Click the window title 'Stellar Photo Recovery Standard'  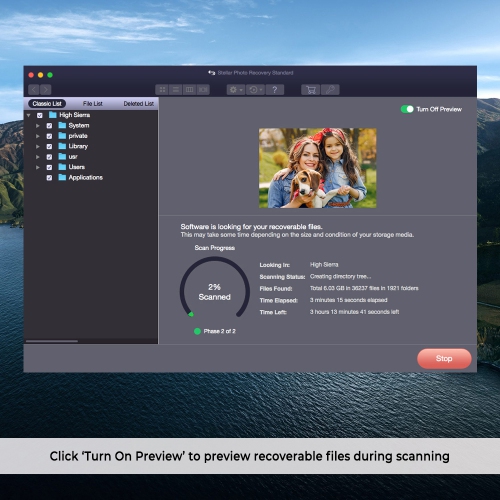pyautogui.click(x=255, y=73)
